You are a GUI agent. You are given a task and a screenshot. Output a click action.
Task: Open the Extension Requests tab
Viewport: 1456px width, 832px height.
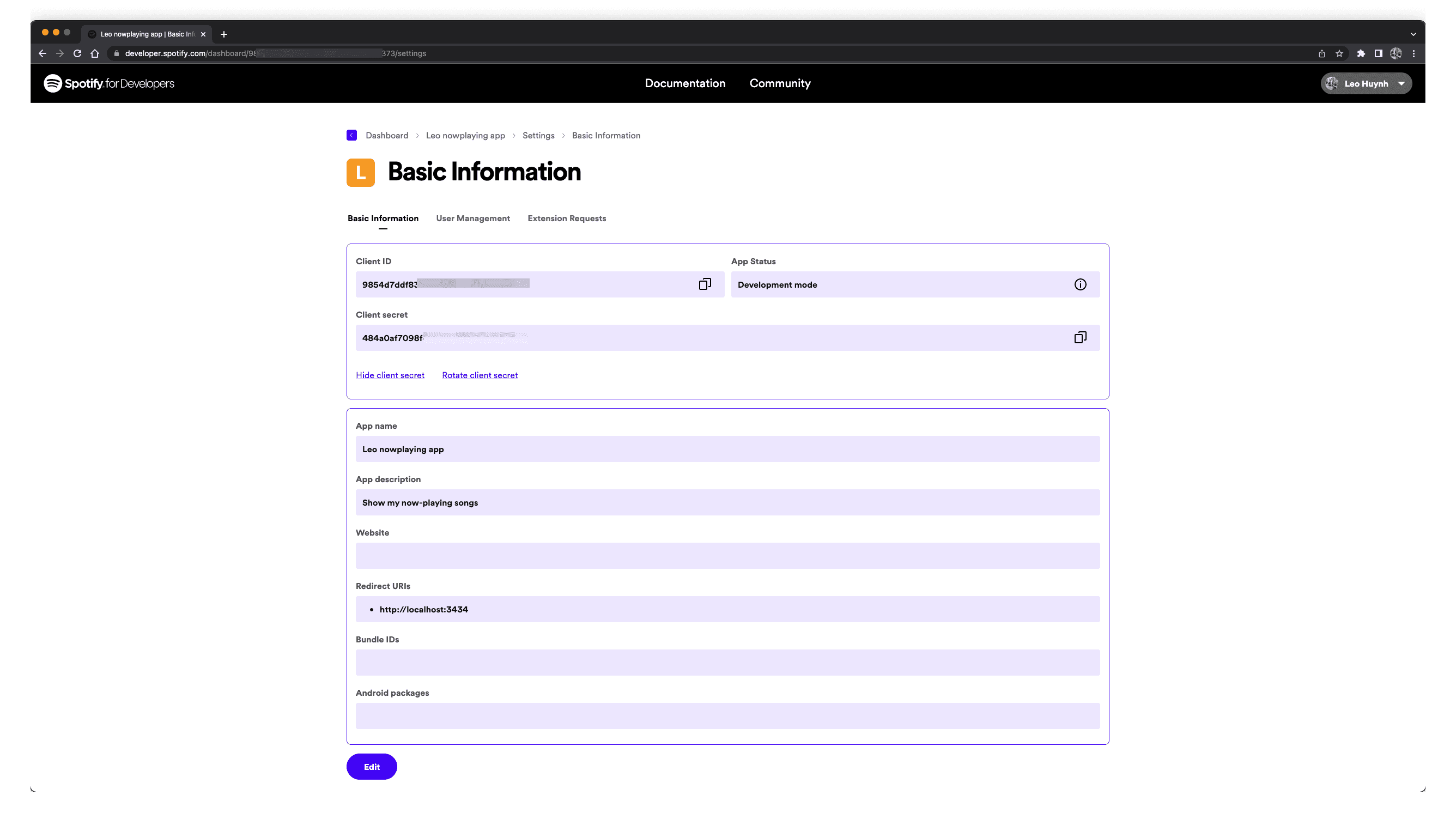pos(566,218)
